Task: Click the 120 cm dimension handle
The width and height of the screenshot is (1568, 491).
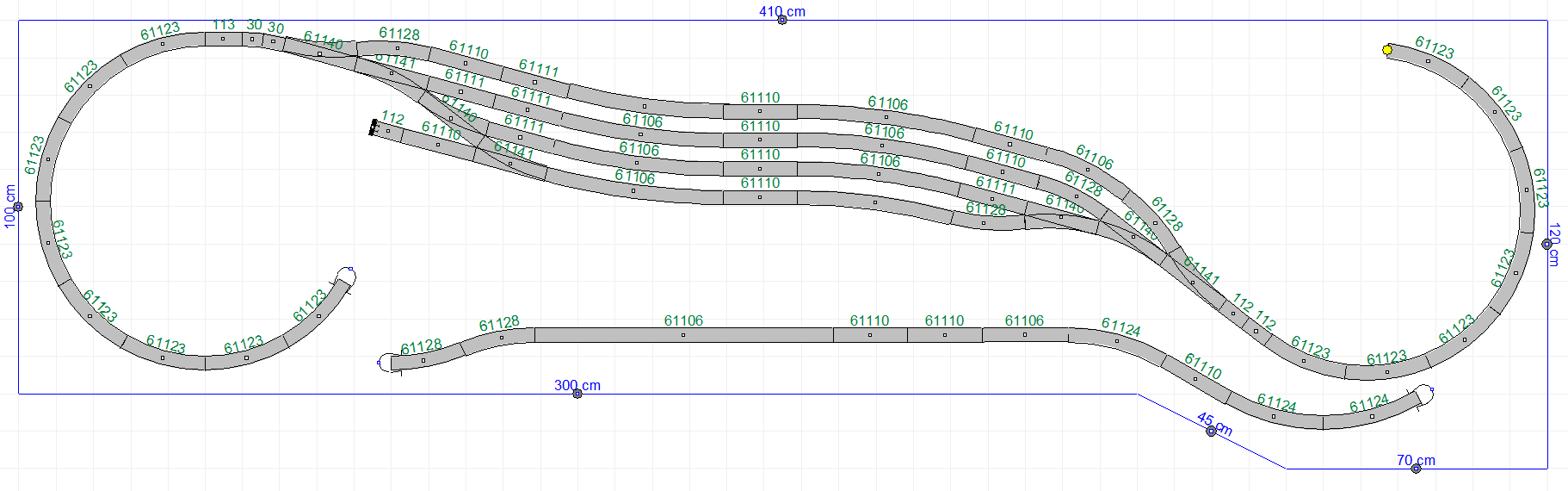Action: point(1546,245)
